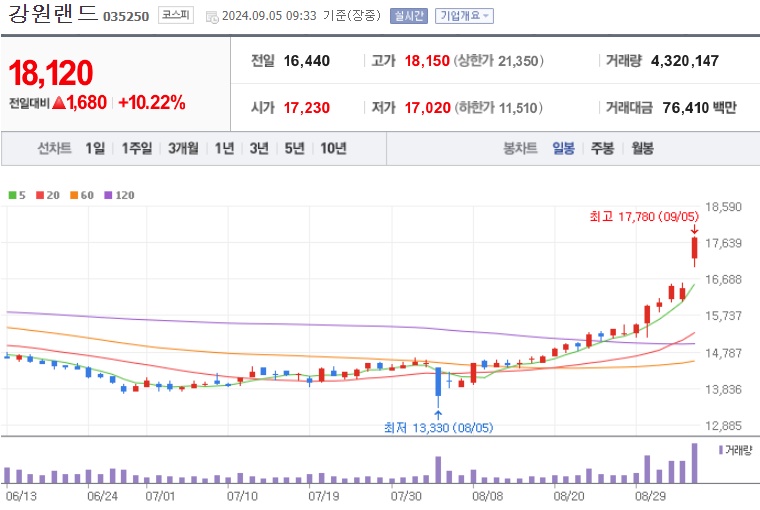The width and height of the screenshot is (760, 510).
Task: Click the purple 120-day moving average swatch
Action: coord(109,195)
